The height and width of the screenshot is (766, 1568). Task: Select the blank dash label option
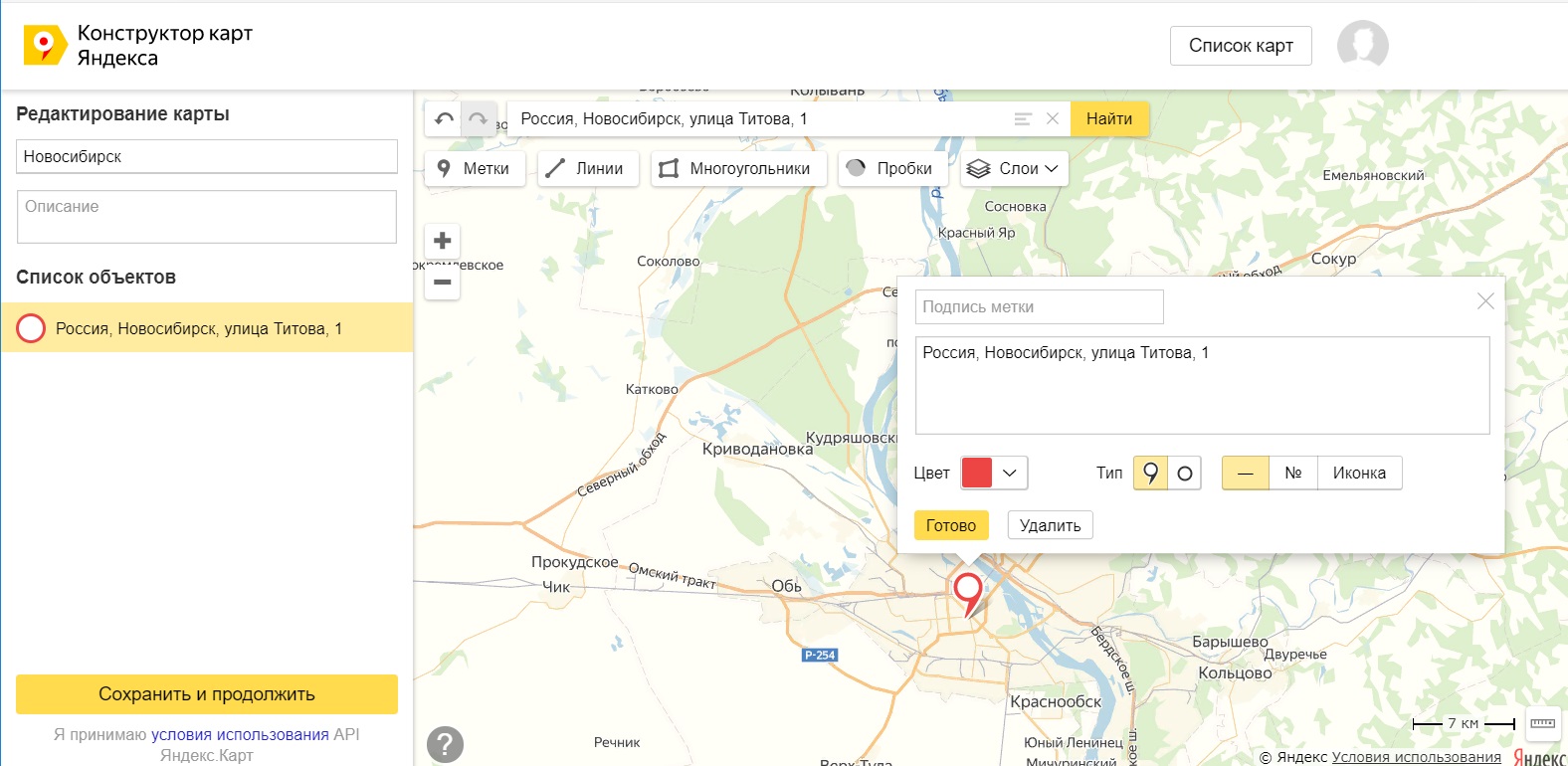point(1246,473)
